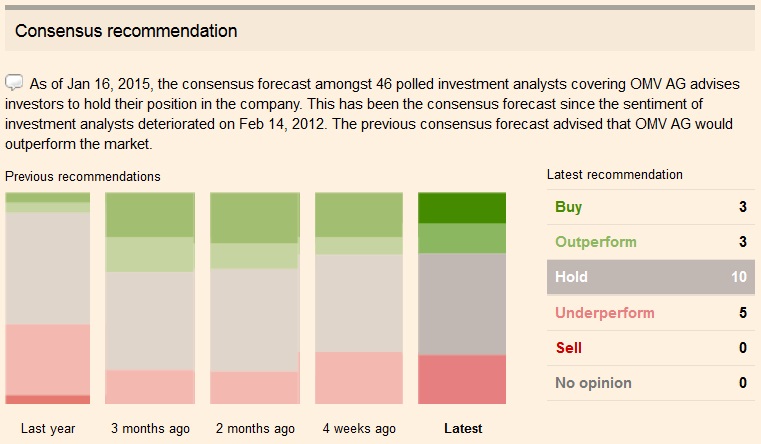Click the Sell recommendation label
The width and height of the screenshot is (761, 444).
[569, 348]
